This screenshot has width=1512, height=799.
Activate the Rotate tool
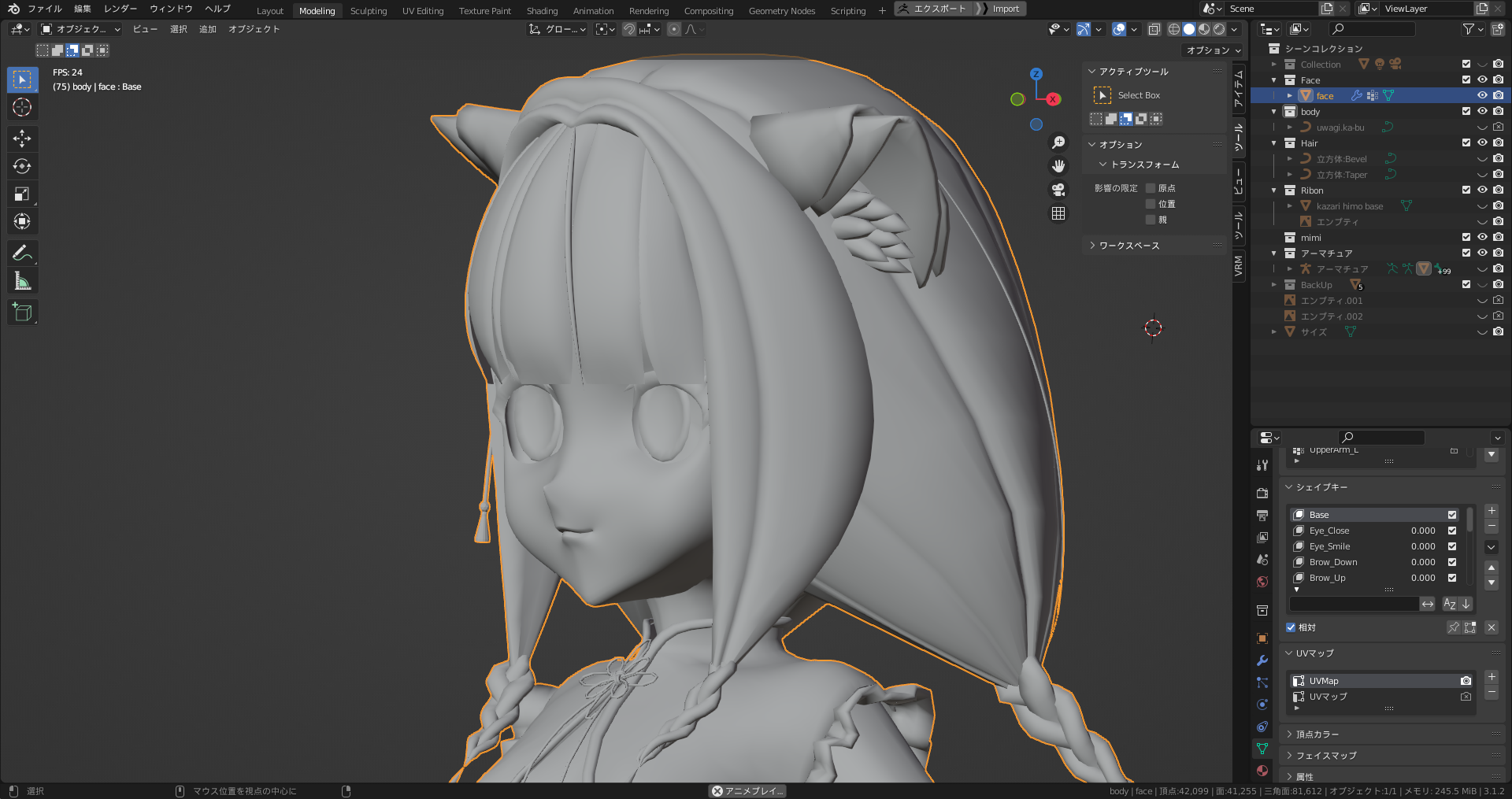(22, 166)
